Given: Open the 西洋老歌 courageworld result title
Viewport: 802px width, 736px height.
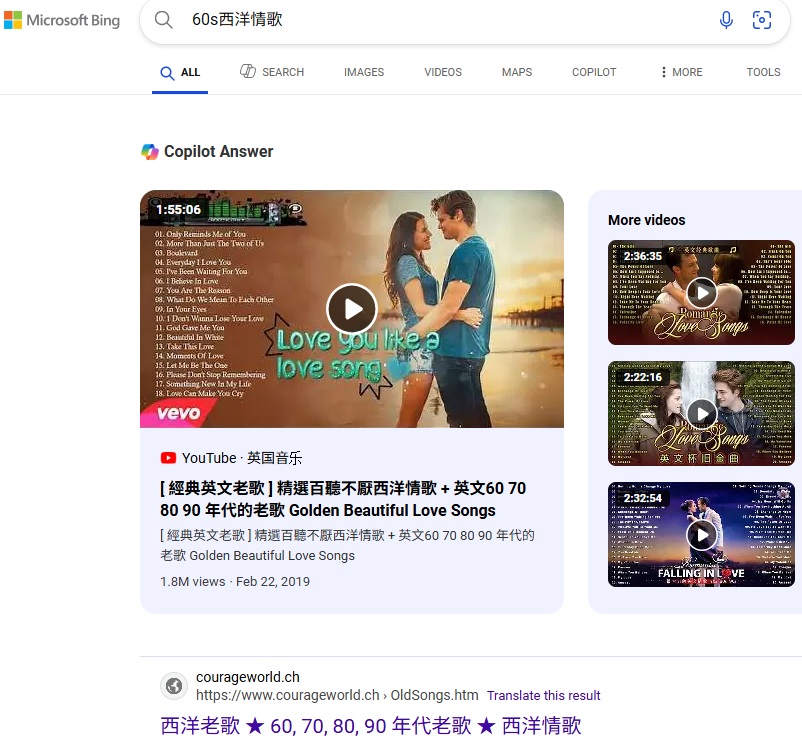Looking at the screenshot, I should pyautogui.click(x=370, y=725).
